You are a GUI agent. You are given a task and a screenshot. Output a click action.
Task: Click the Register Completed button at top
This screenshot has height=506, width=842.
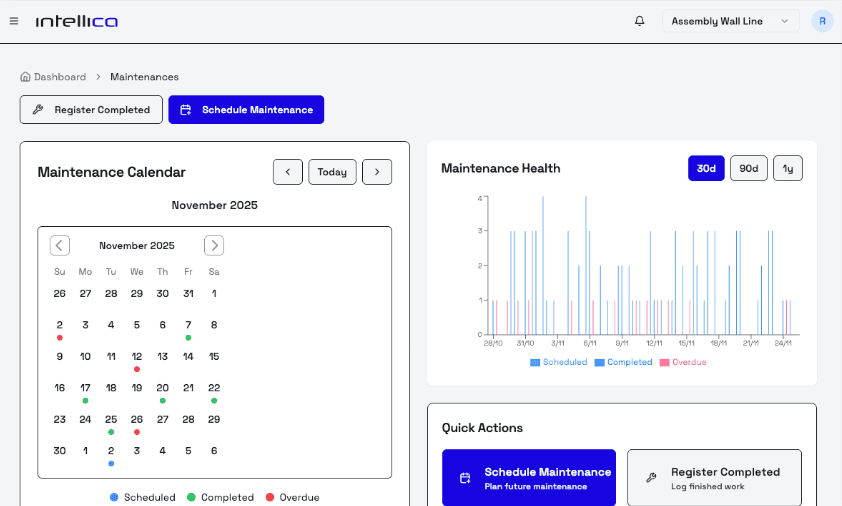[x=91, y=110]
